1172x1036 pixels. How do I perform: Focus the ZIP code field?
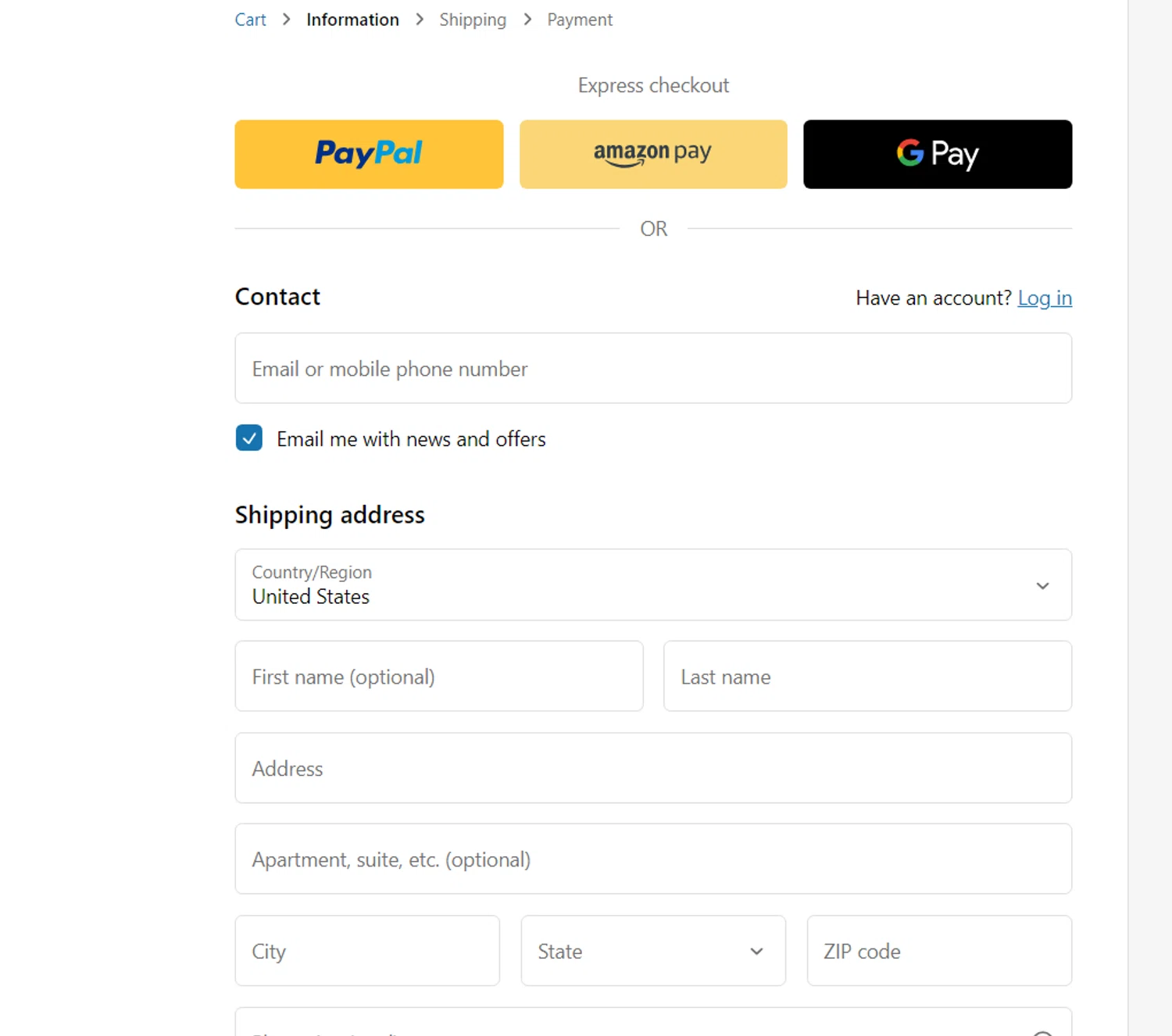click(938, 951)
